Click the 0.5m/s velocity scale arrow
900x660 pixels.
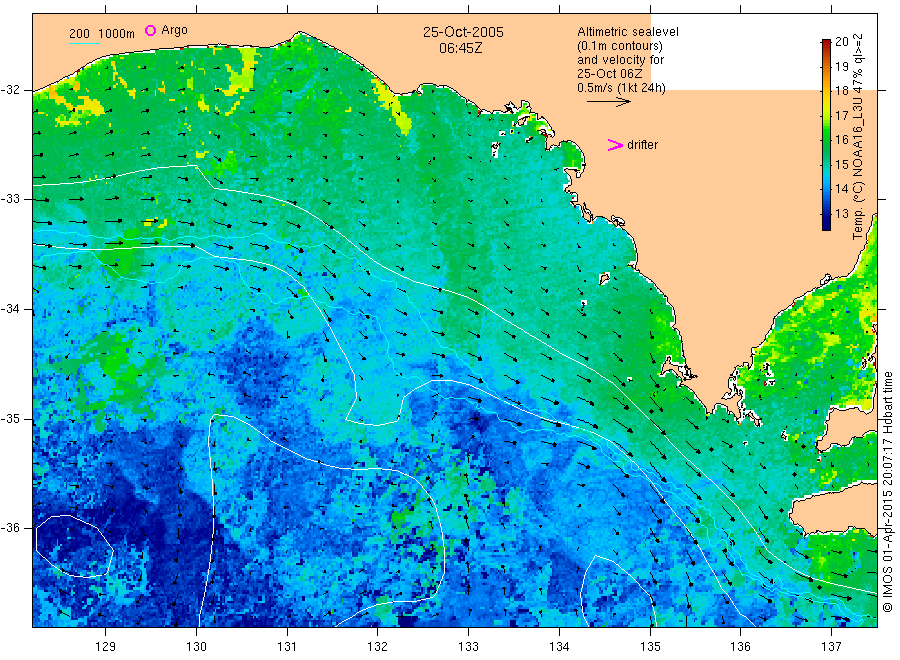click(608, 102)
